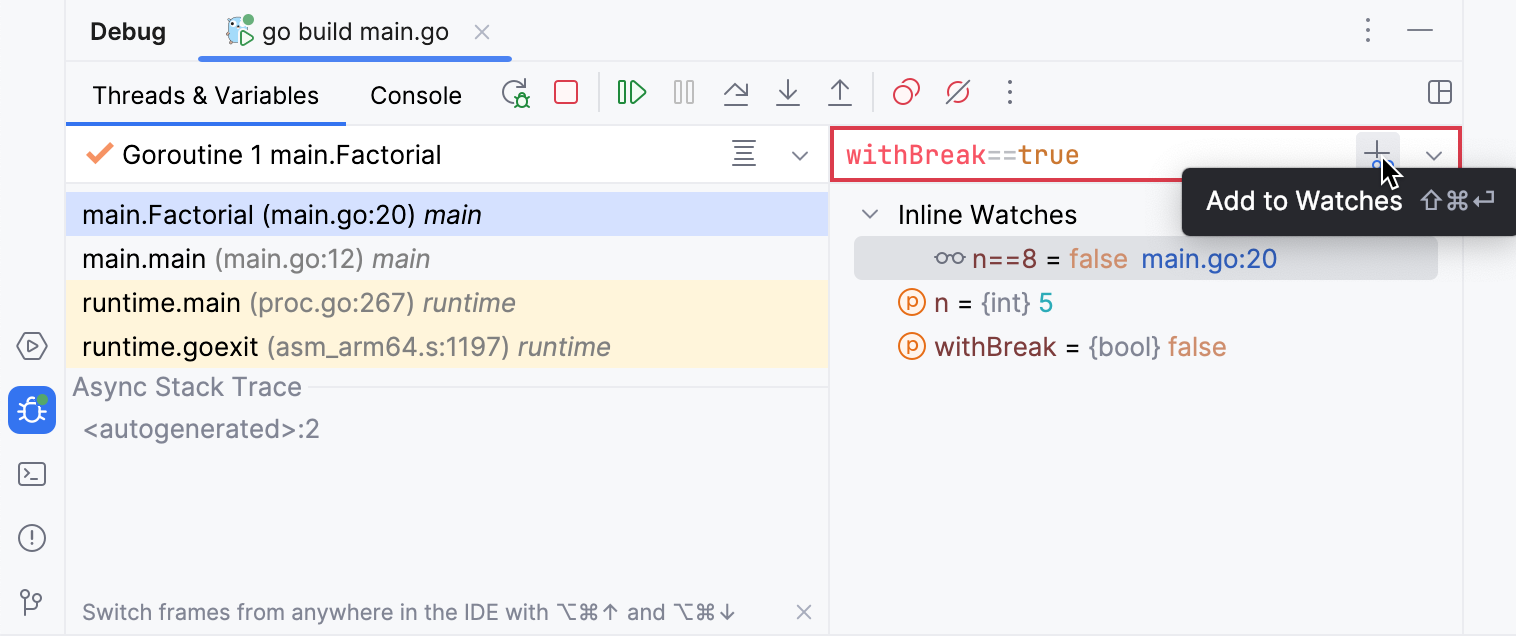This screenshot has height=636, width=1516.
Task: Open the goroutine selector dropdown
Action: 799,155
